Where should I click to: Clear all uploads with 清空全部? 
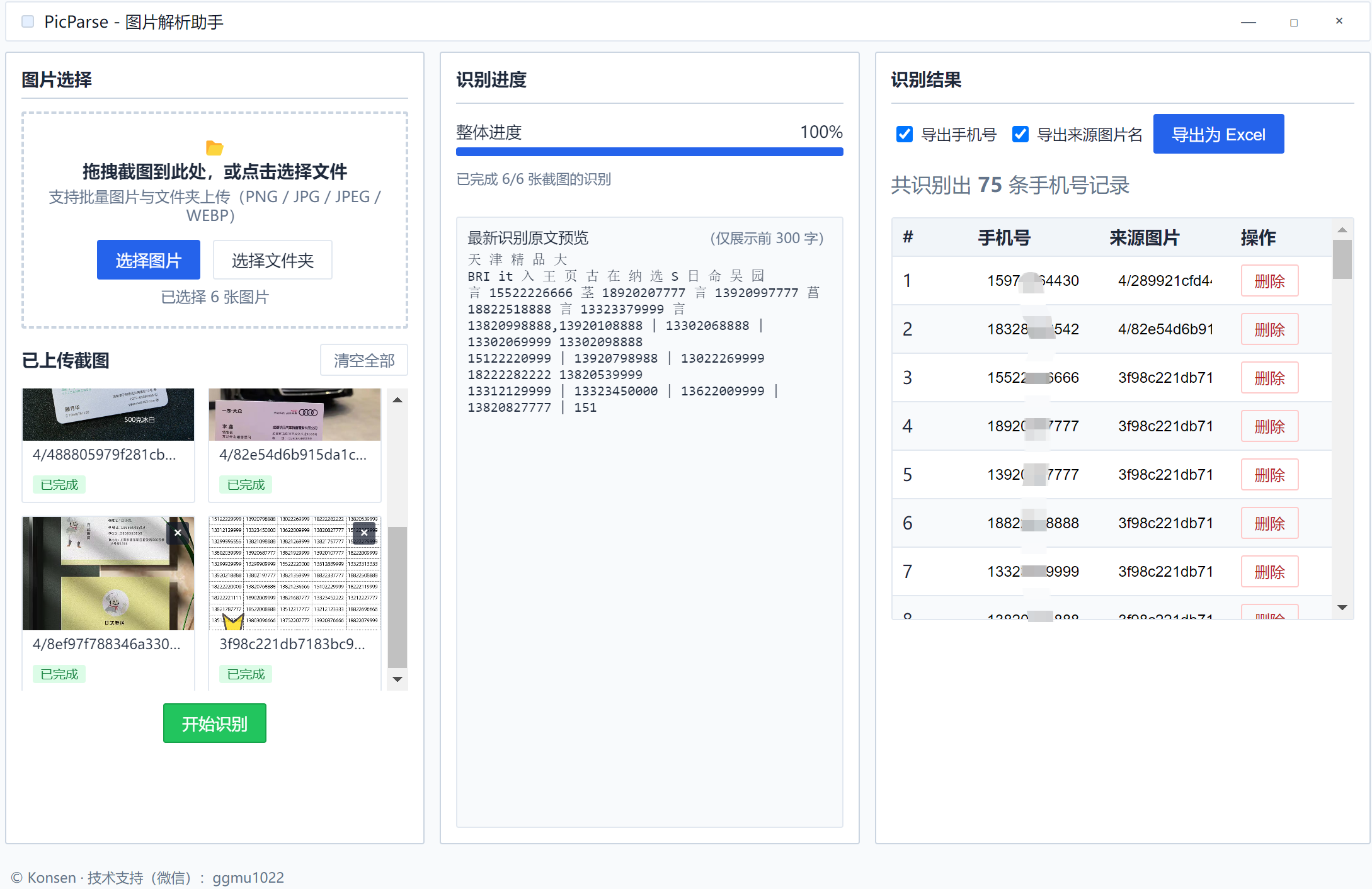click(364, 360)
